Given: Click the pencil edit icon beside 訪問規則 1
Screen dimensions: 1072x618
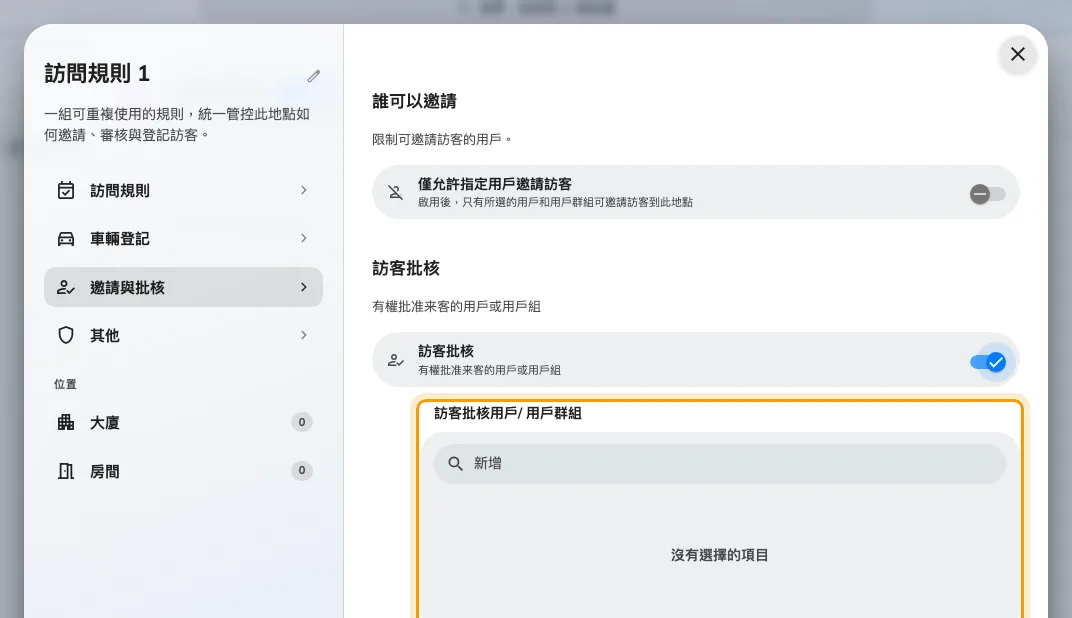Looking at the screenshot, I should point(313,76).
